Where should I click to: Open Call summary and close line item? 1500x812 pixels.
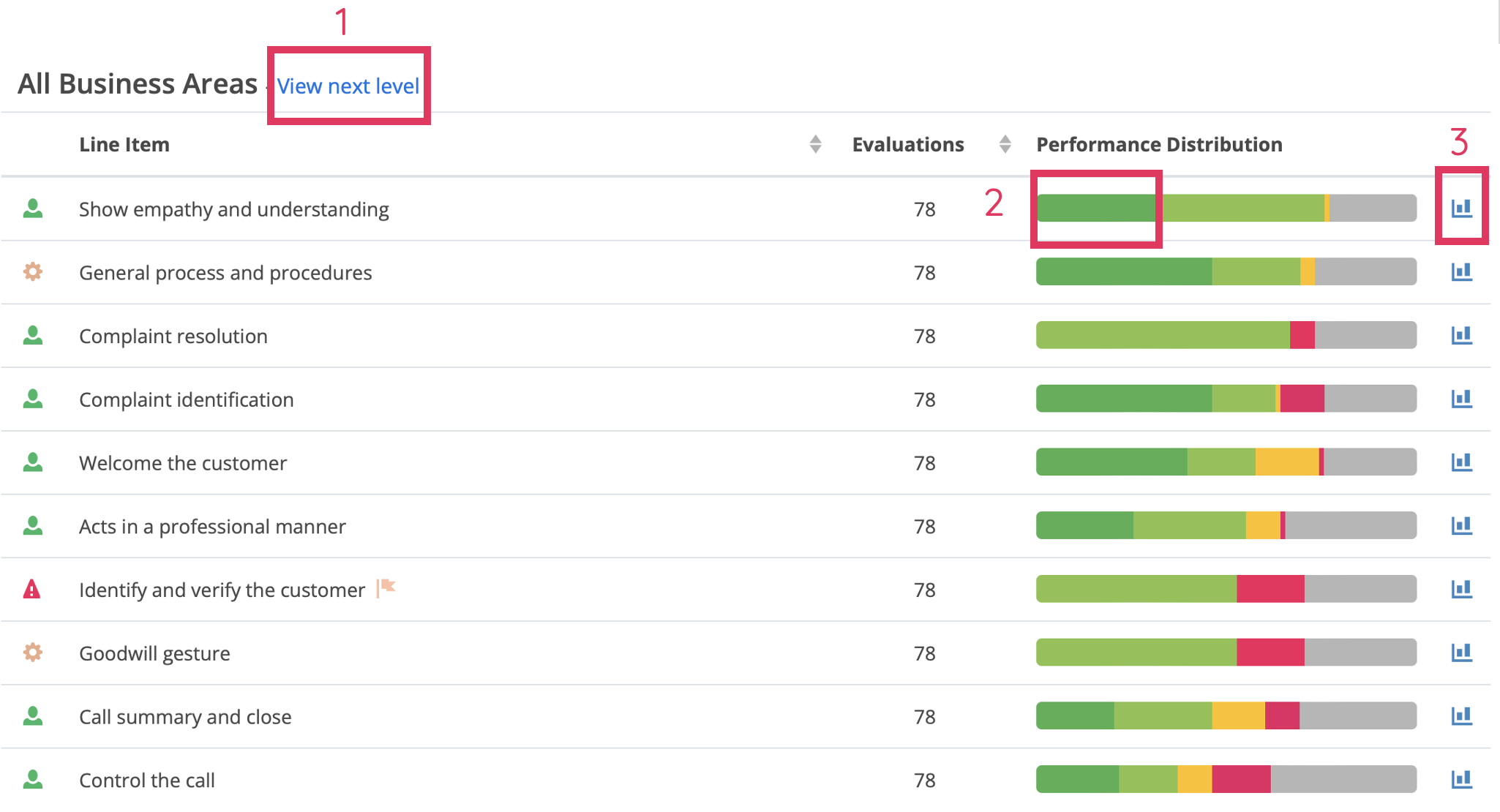coord(185,717)
